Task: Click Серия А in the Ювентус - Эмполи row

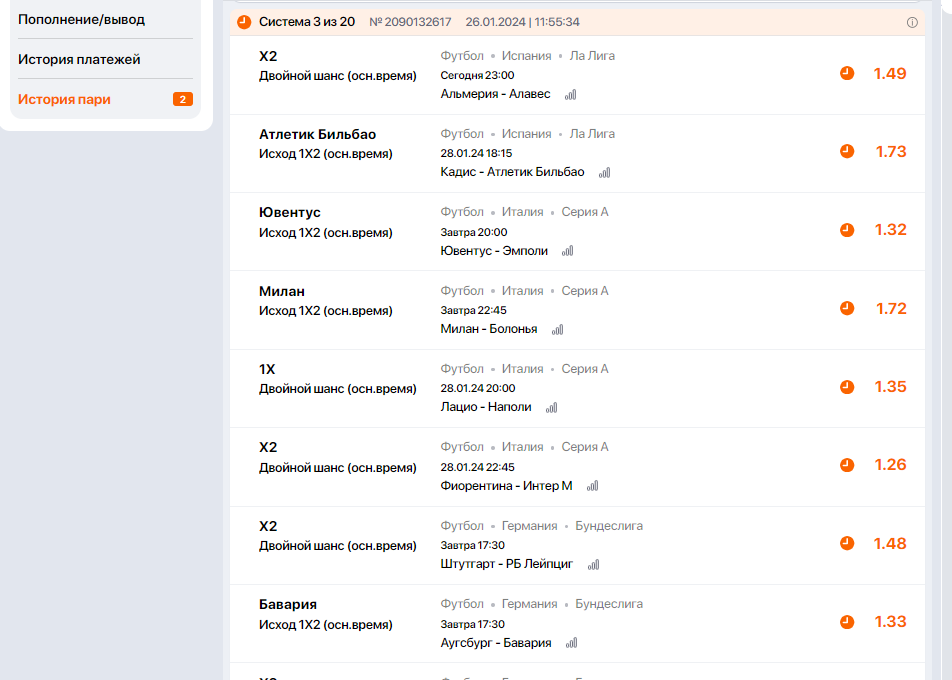Action: [x=585, y=212]
